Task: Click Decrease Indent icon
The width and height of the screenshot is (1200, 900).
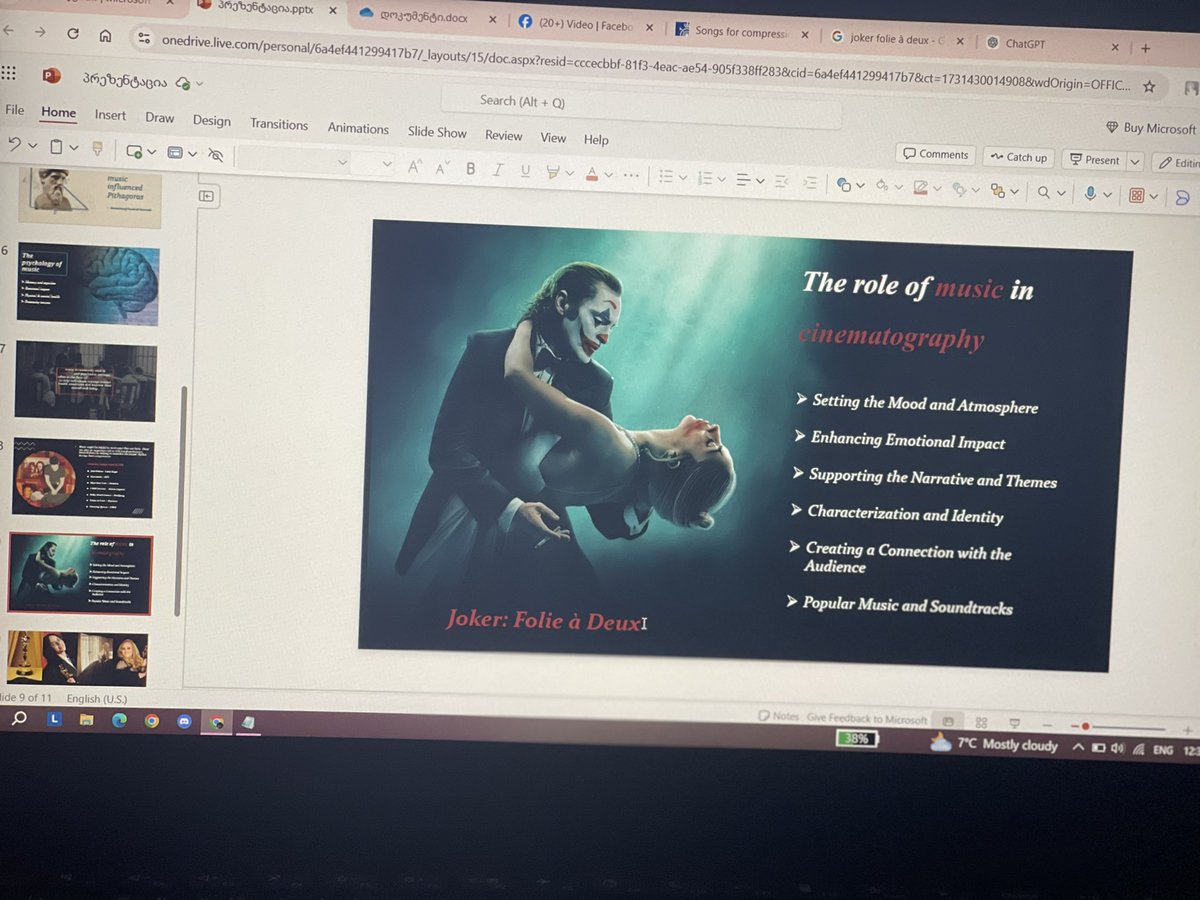Action: (782, 181)
